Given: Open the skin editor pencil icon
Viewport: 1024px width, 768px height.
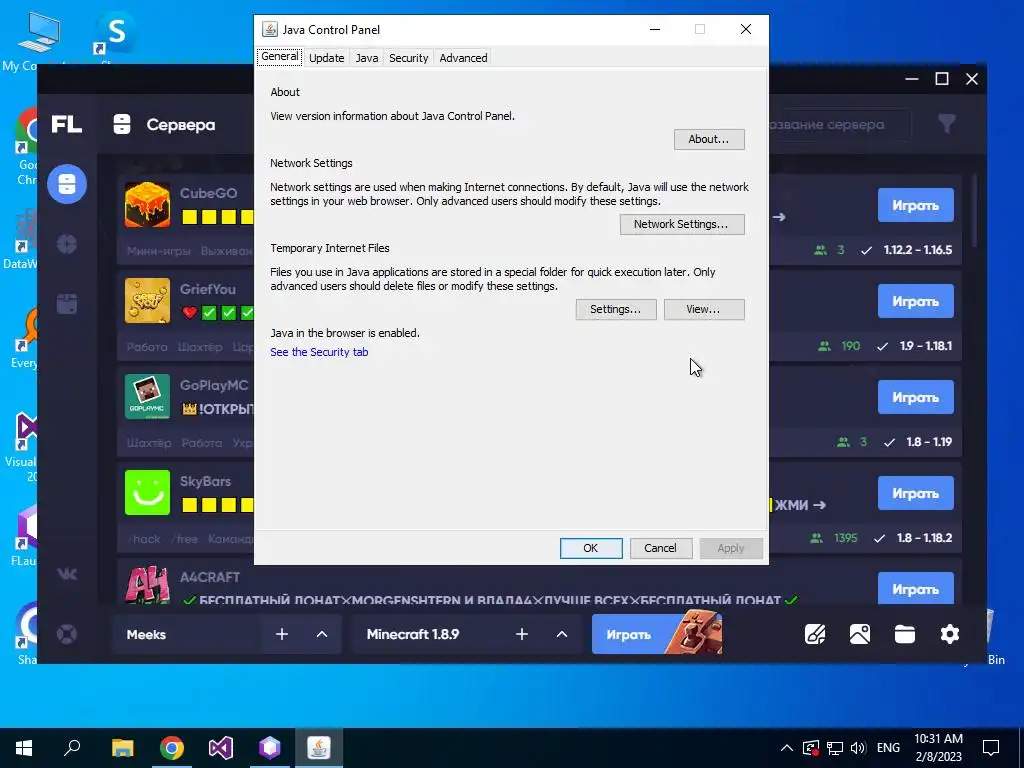Looking at the screenshot, I should click(x=815, y=634).
